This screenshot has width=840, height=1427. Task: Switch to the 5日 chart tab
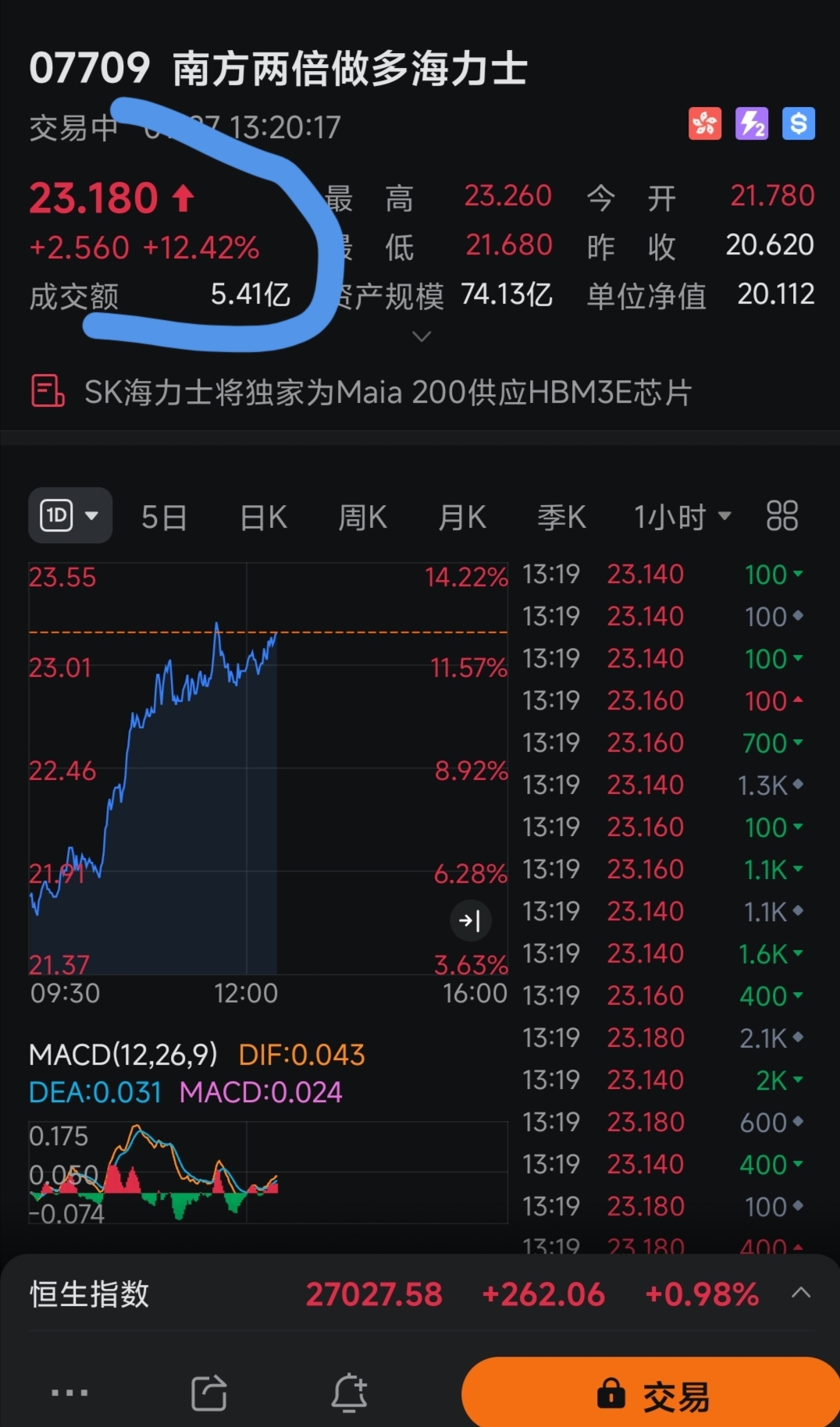tap(164, 517)
